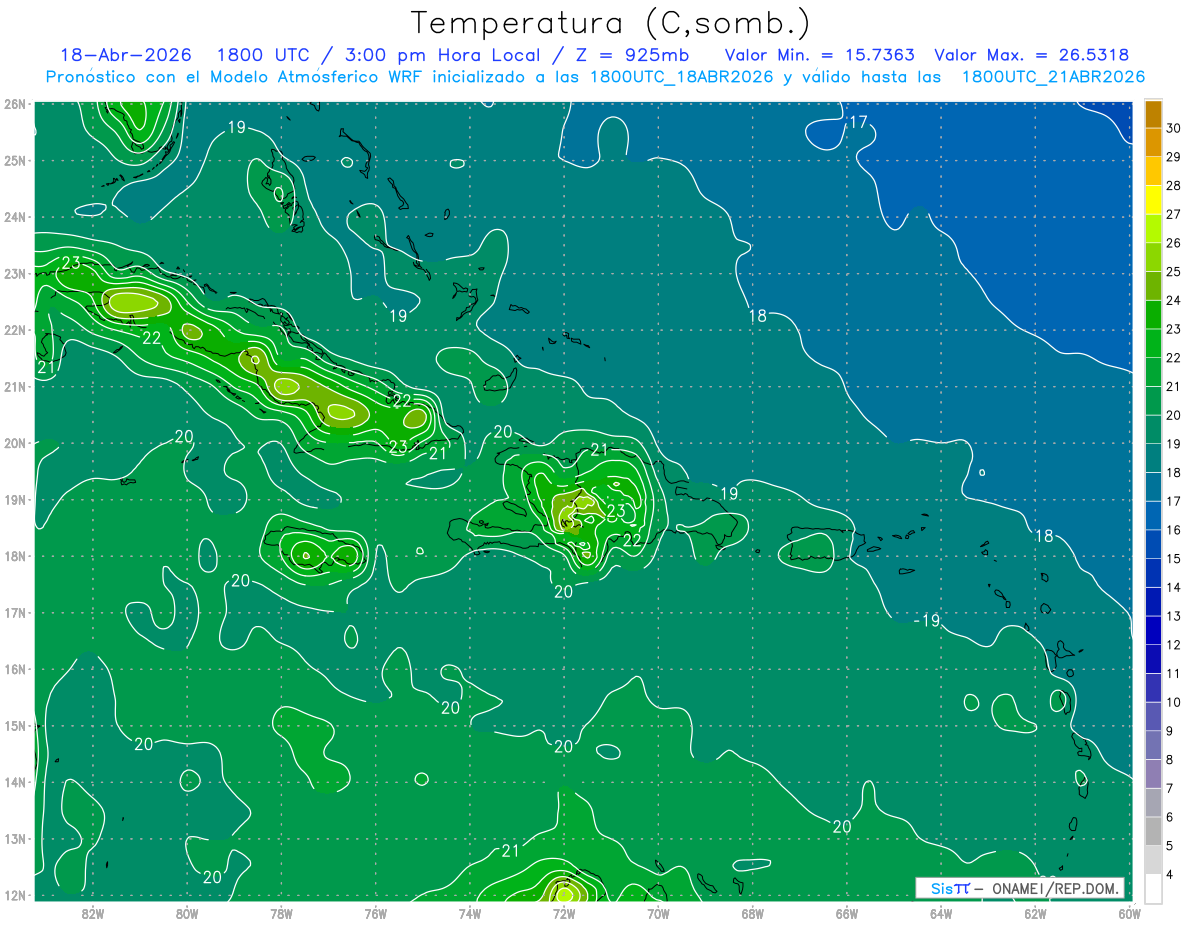
Task: Click the topmost orange-brown swatch above legend value 30
Action: pyautogui.click(x=1153, y=114)
